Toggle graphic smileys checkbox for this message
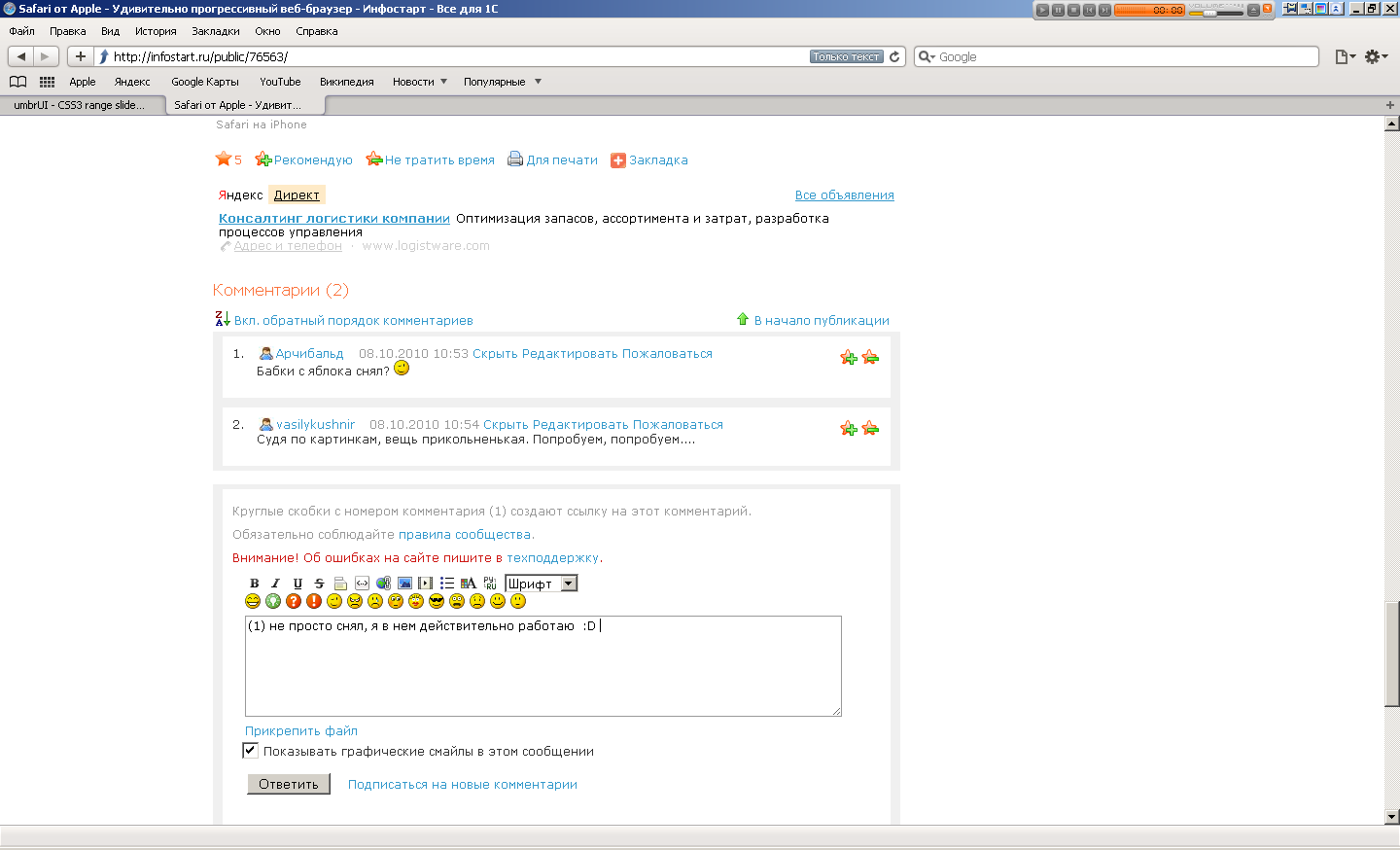The width and height of the screenshot is (1400, 850). [250, 750]
